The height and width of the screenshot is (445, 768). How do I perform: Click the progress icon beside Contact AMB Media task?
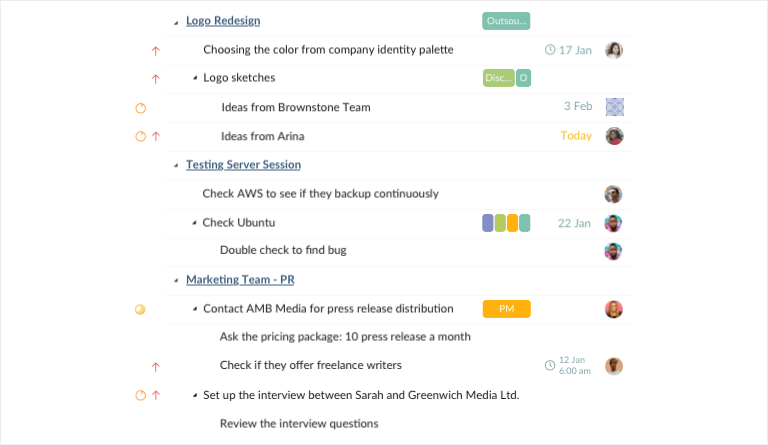point(140,309)
